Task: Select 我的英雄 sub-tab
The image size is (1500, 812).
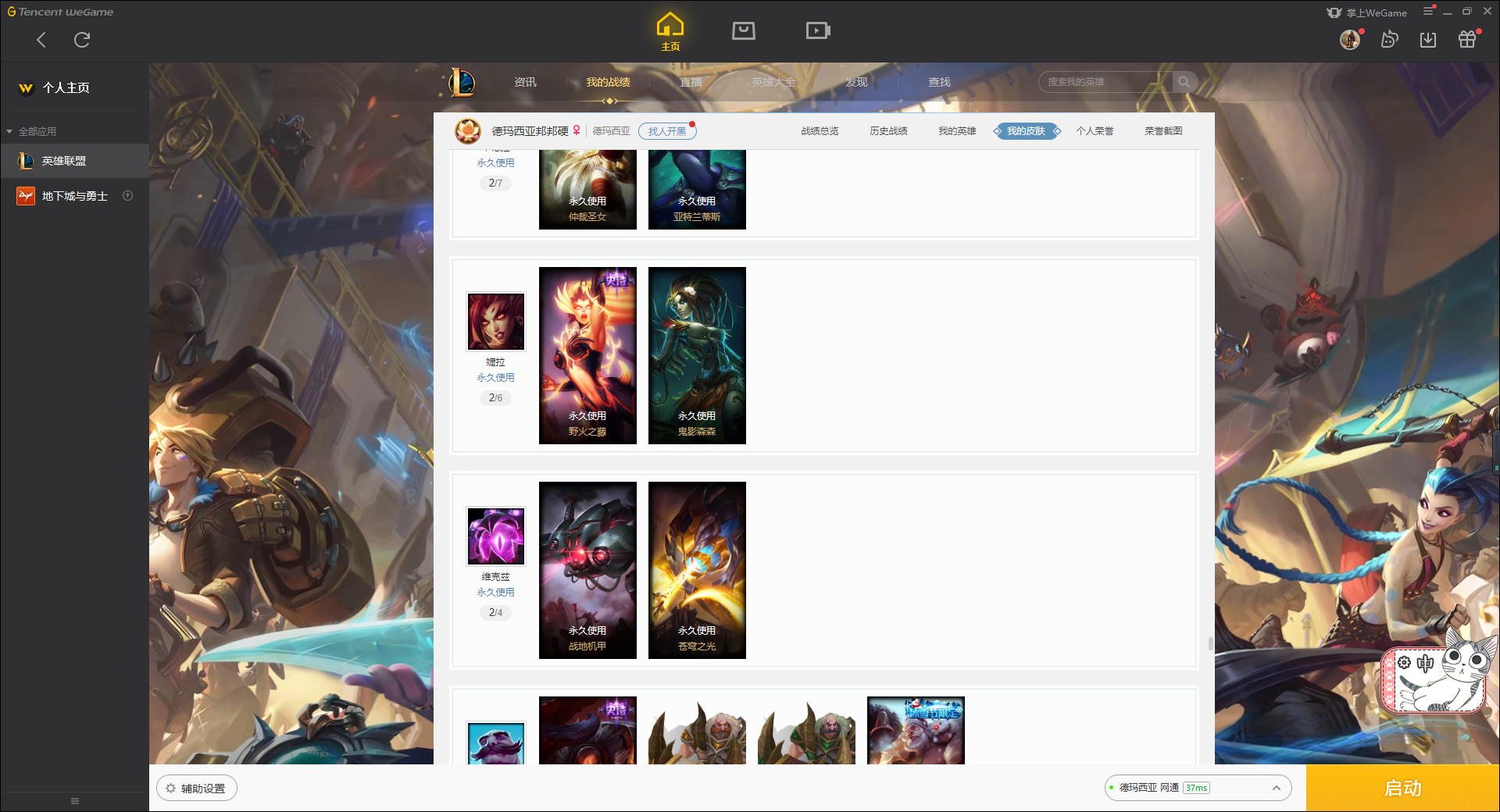Action: point(957,131)
